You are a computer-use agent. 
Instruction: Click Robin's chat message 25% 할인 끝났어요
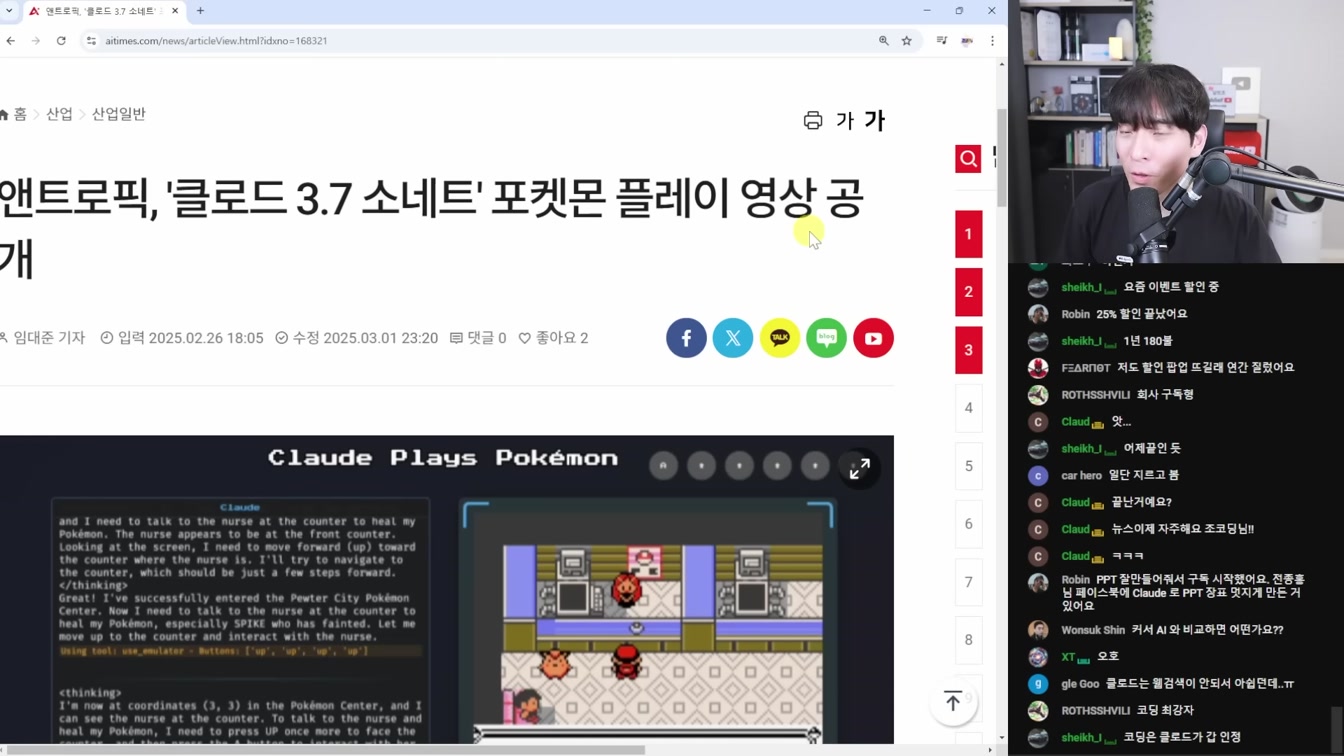click(1141, 314)
